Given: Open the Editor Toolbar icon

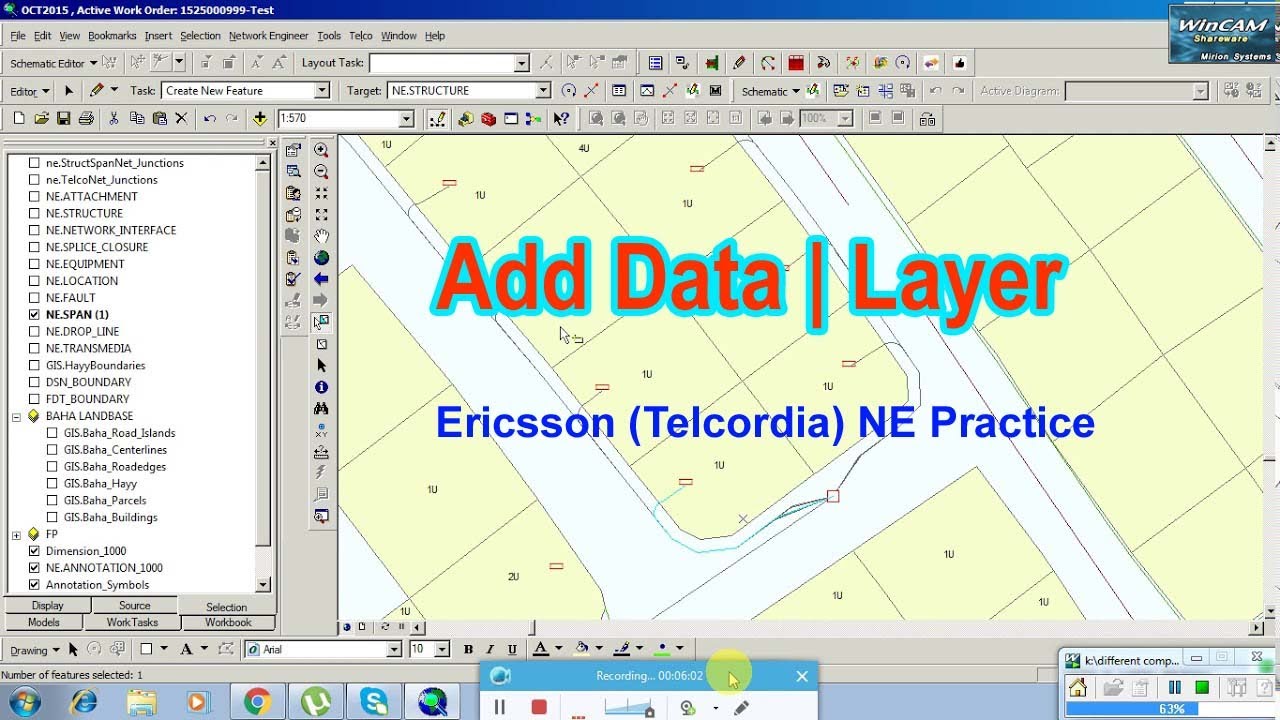Looking at the screenshot, I should (x=437, y=118).
